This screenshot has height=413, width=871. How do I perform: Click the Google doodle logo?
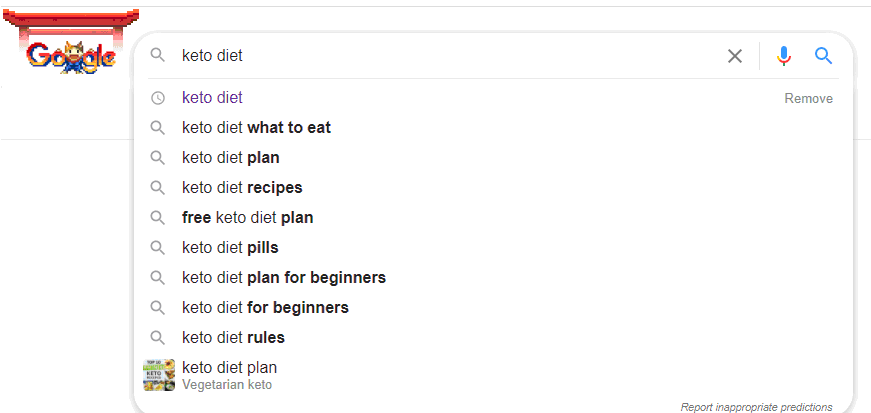click(71, 52)
